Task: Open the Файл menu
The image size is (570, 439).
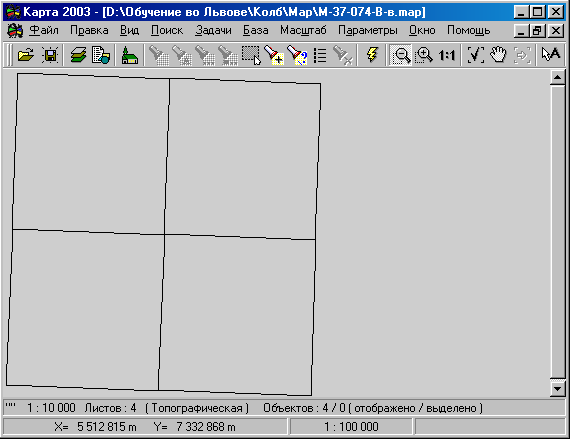Action: click(x=44, y=31)
